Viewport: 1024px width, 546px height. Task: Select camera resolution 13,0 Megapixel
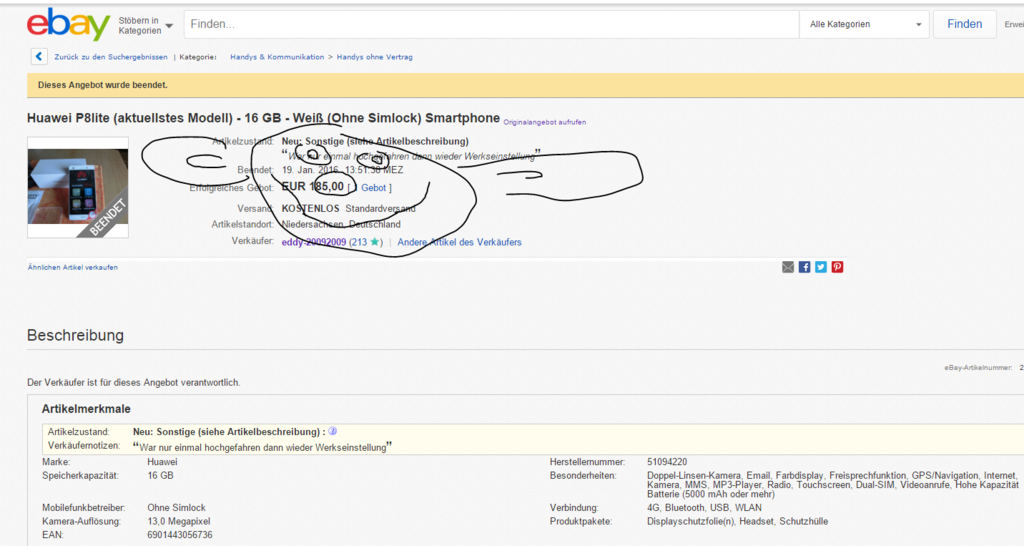pos(179,521)
